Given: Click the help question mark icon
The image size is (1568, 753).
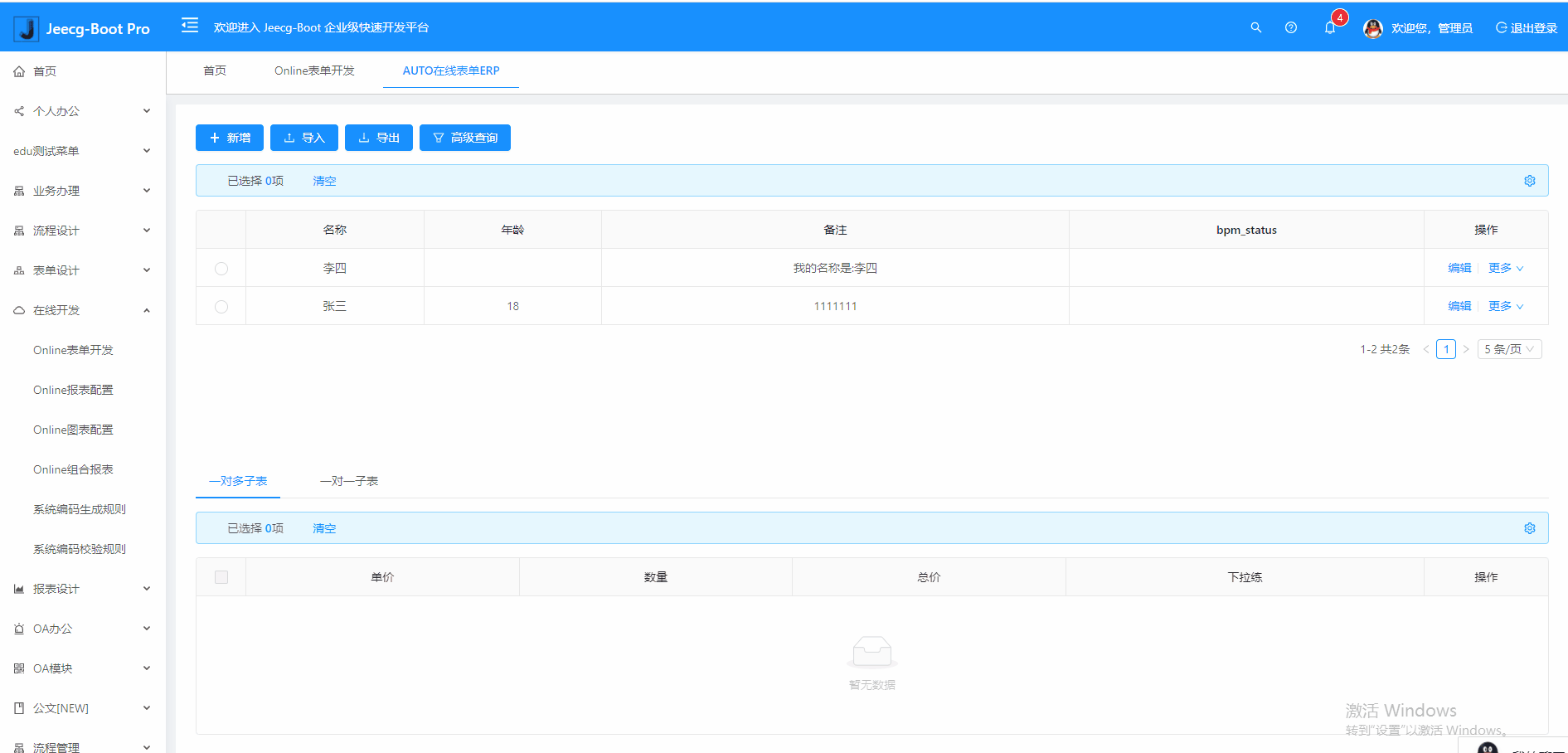Looking at the screenshot, I should click(1290, 27).
